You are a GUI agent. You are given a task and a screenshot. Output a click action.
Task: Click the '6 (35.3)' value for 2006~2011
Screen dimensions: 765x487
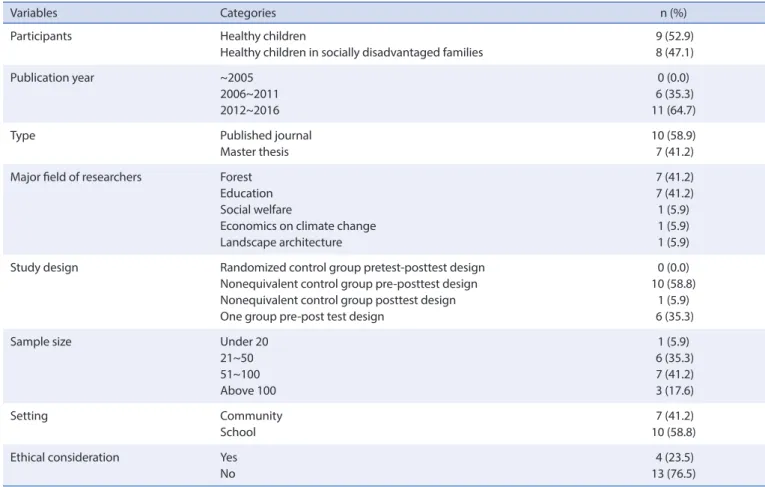tap(674, 94)
